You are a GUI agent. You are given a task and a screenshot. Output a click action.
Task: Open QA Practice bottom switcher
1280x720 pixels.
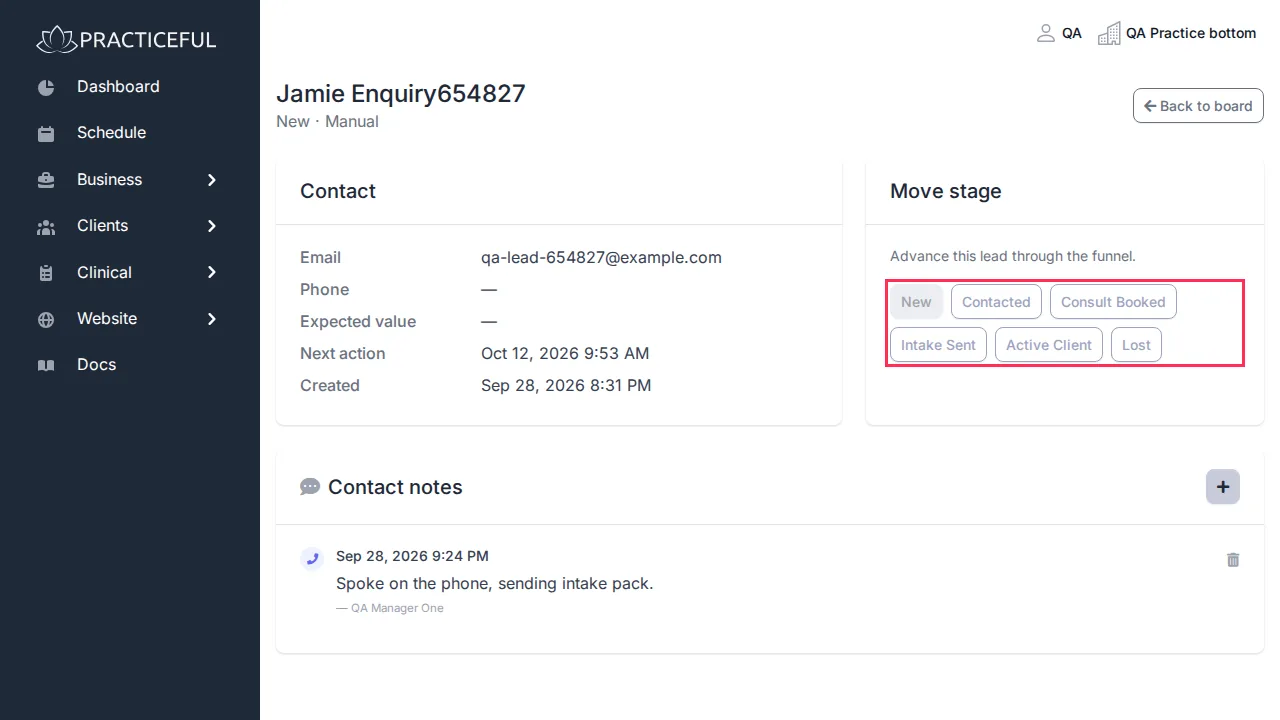1190,33
